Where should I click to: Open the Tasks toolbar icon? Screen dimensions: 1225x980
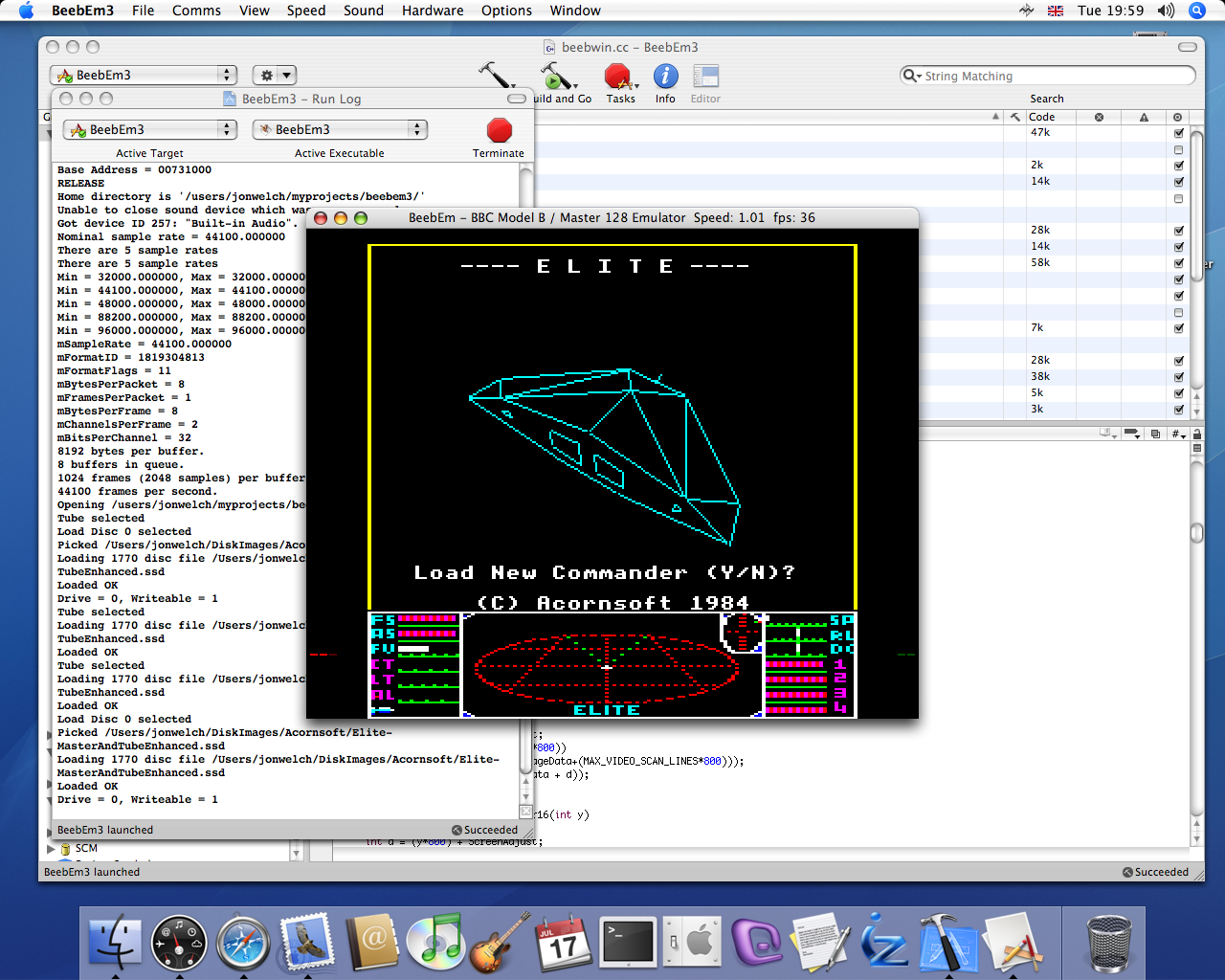[x=619, y=78]
